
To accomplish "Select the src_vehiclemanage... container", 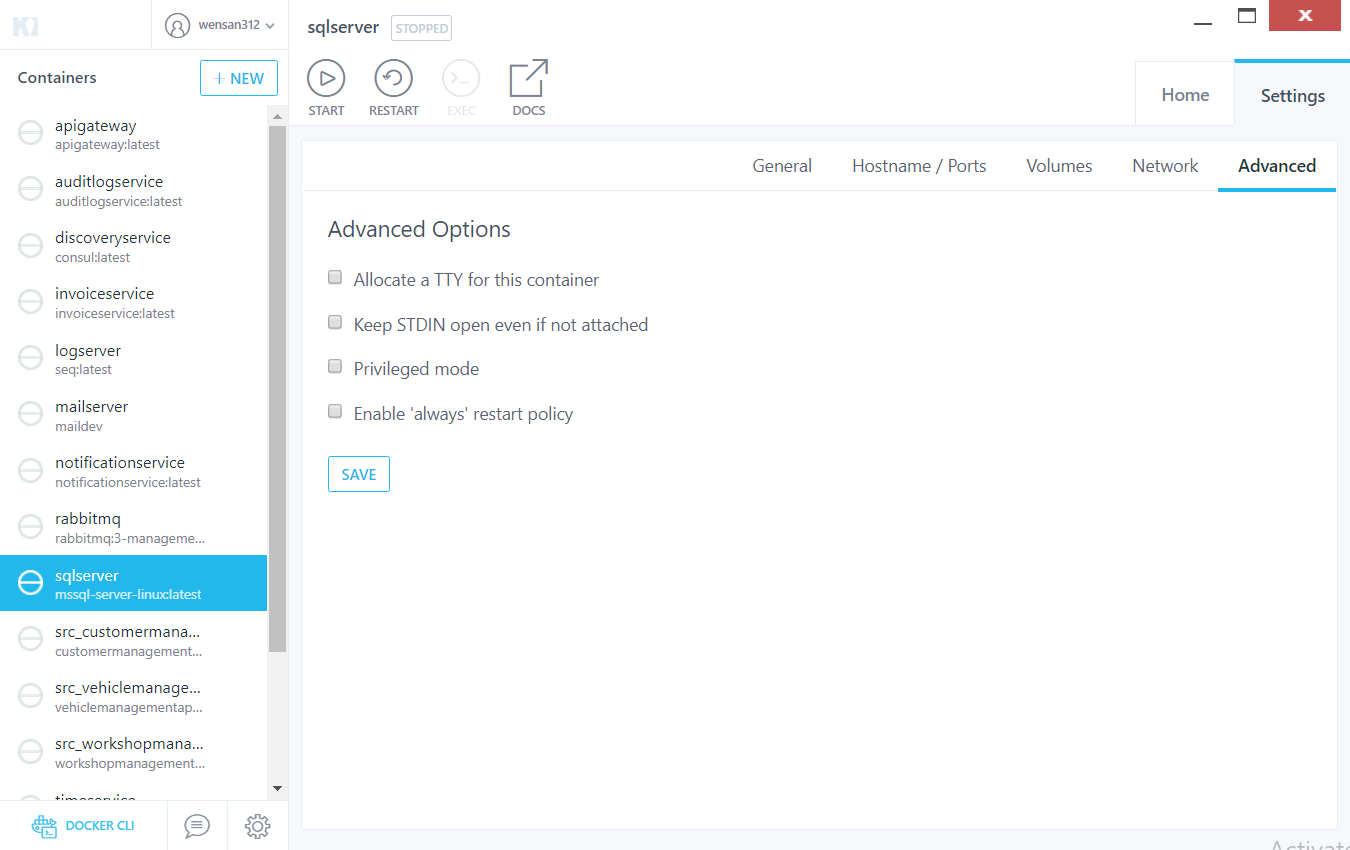I will click(x=134, y=696).
